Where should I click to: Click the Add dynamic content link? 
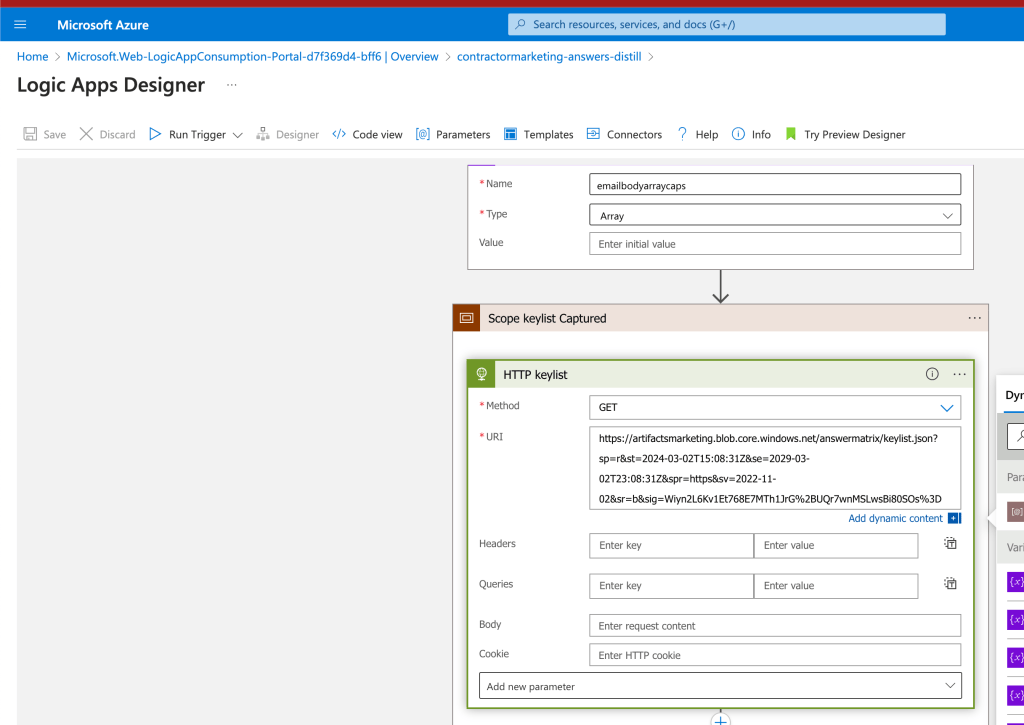pyautogui.click(x=895, y=518)
